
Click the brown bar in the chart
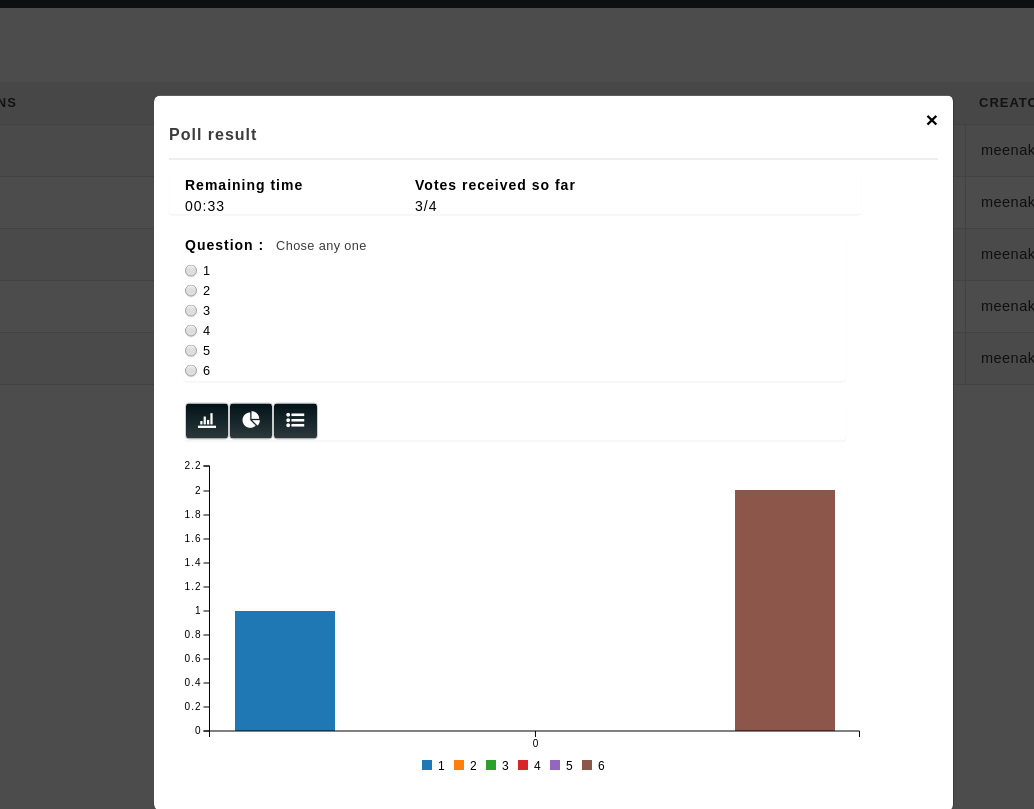tap(785, 611)
